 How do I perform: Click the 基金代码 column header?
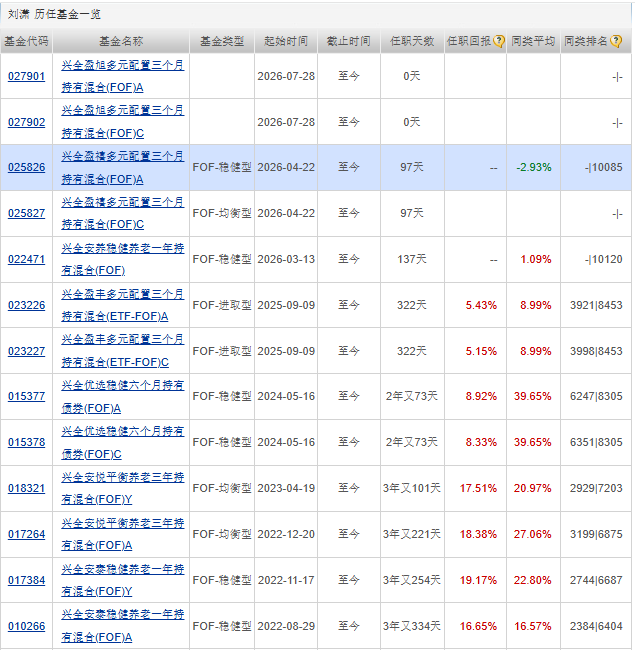click(27, 41)
